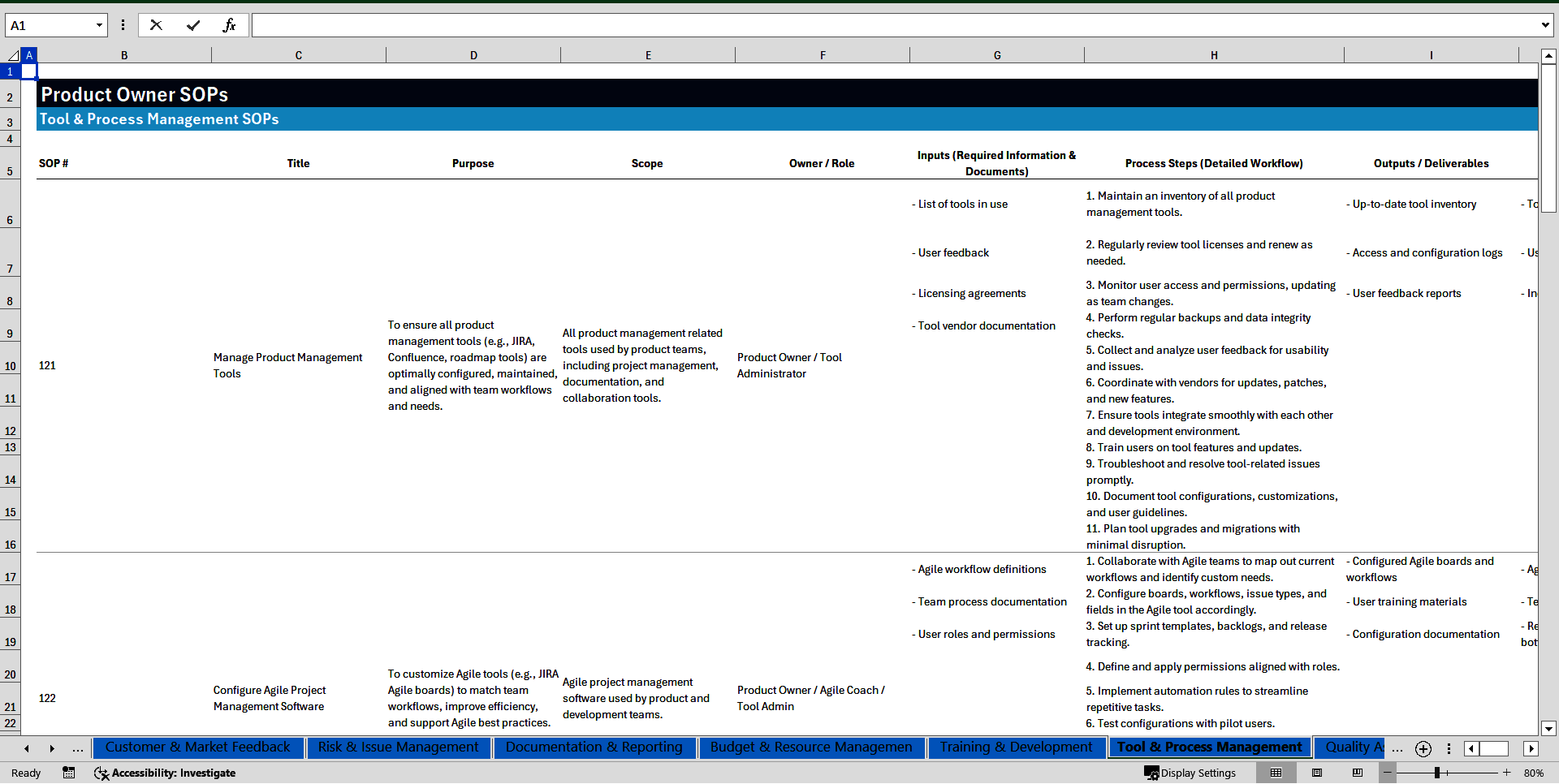Click the Cancel (X) icon beside the formula bar
1559x784 pixels.
pyautogui.click(x=156, y=24)
